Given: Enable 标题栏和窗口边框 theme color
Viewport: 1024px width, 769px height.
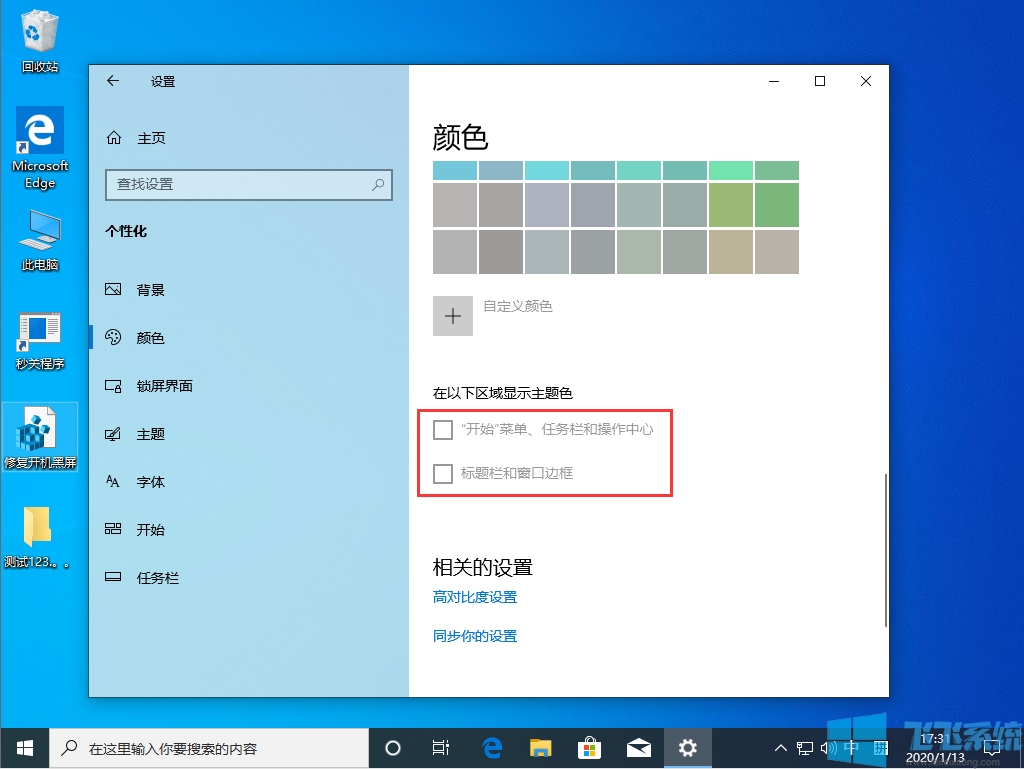Looking at the screenshot, I should [442, 473].
